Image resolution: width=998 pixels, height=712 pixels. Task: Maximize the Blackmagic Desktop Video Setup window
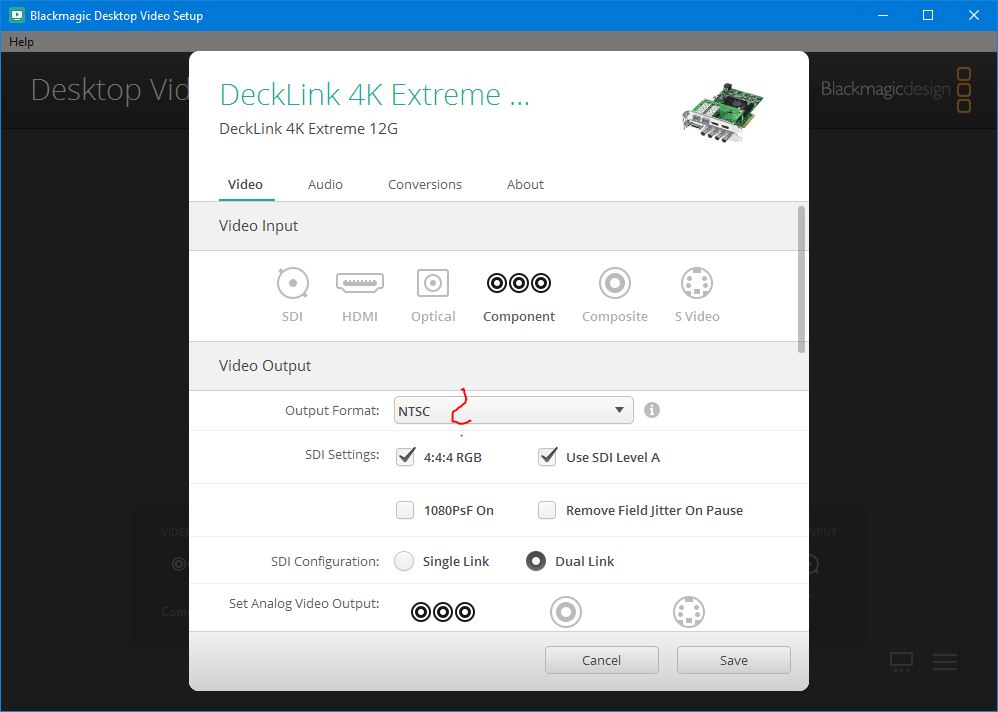(x=928, y=15)
